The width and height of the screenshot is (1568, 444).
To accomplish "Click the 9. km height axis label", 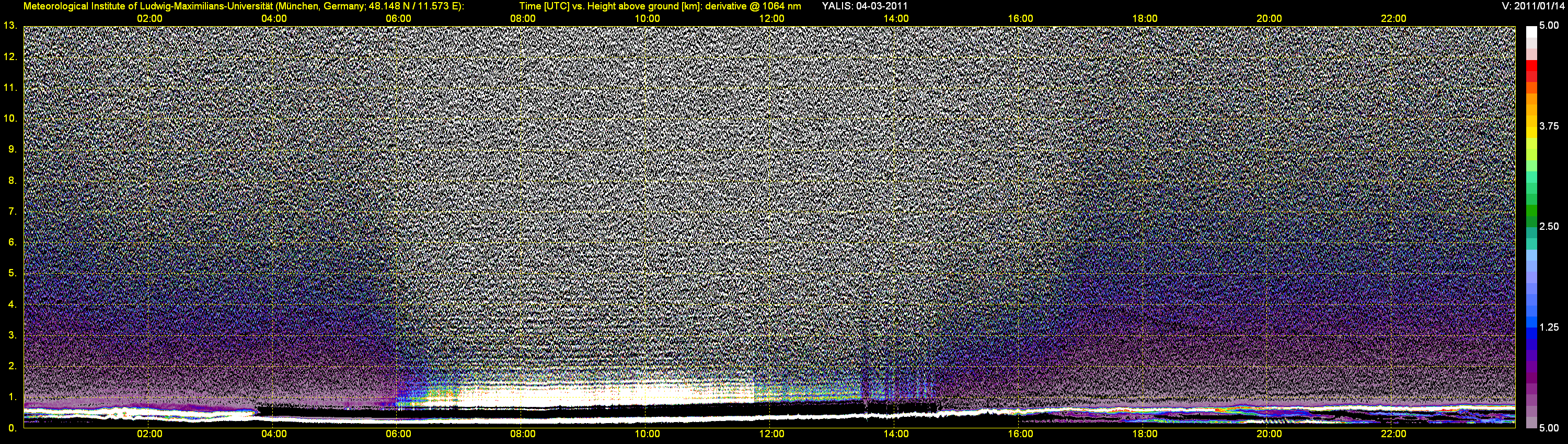I will [x=13, y=149].
